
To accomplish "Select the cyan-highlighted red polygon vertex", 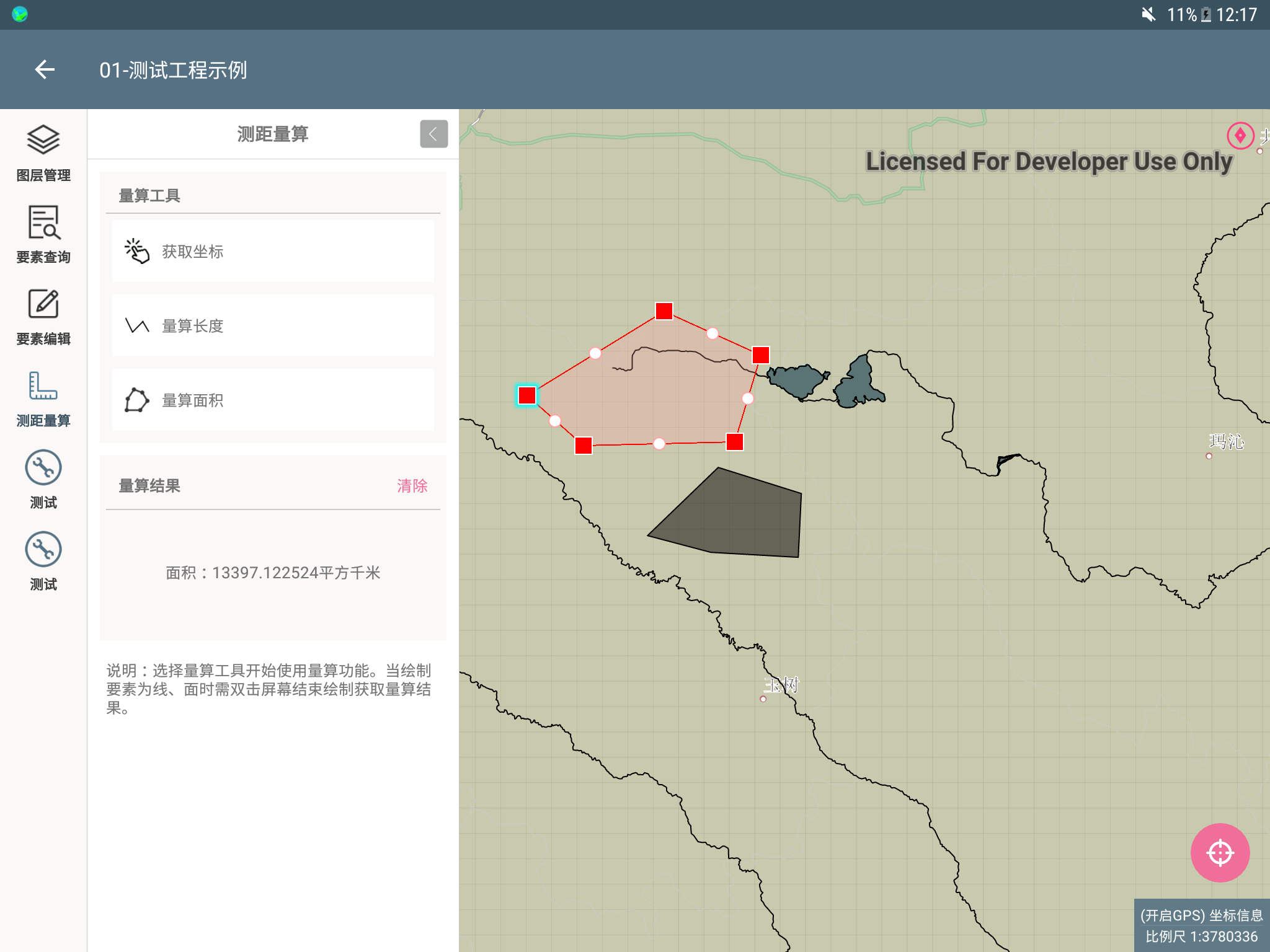I will pyautogui.click(x=527, y=395).
